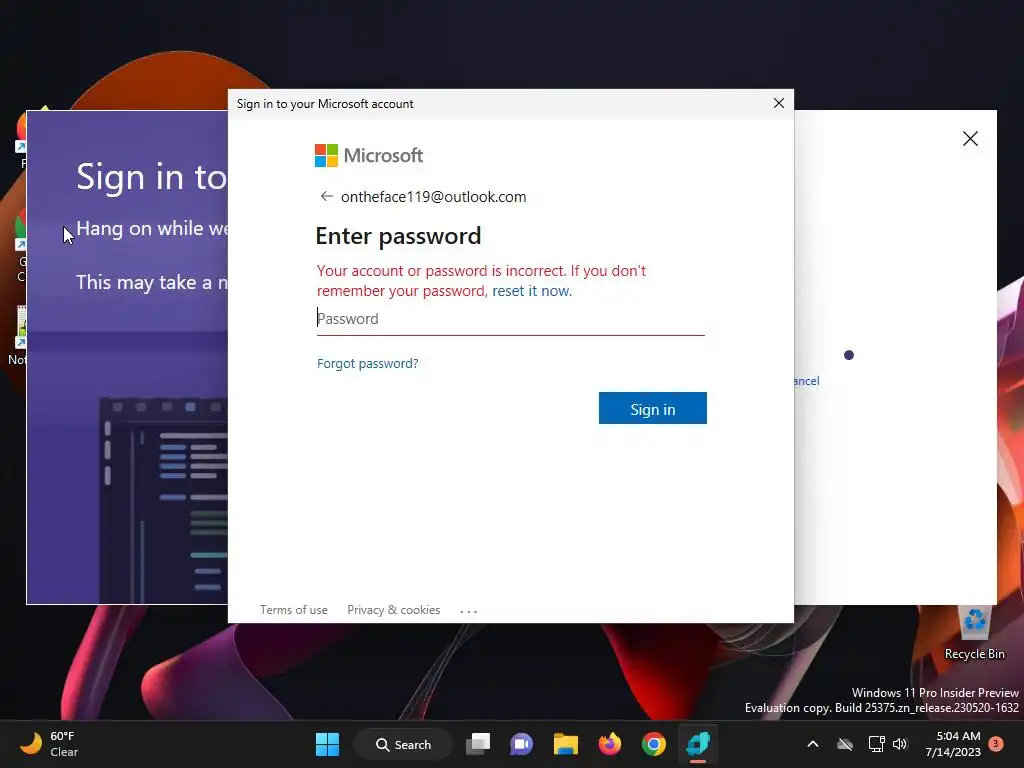Launch Teams Chat from the taskbar
This screenshot has width=1024, height=768.
pyautogui.click(x=521, y=744)
